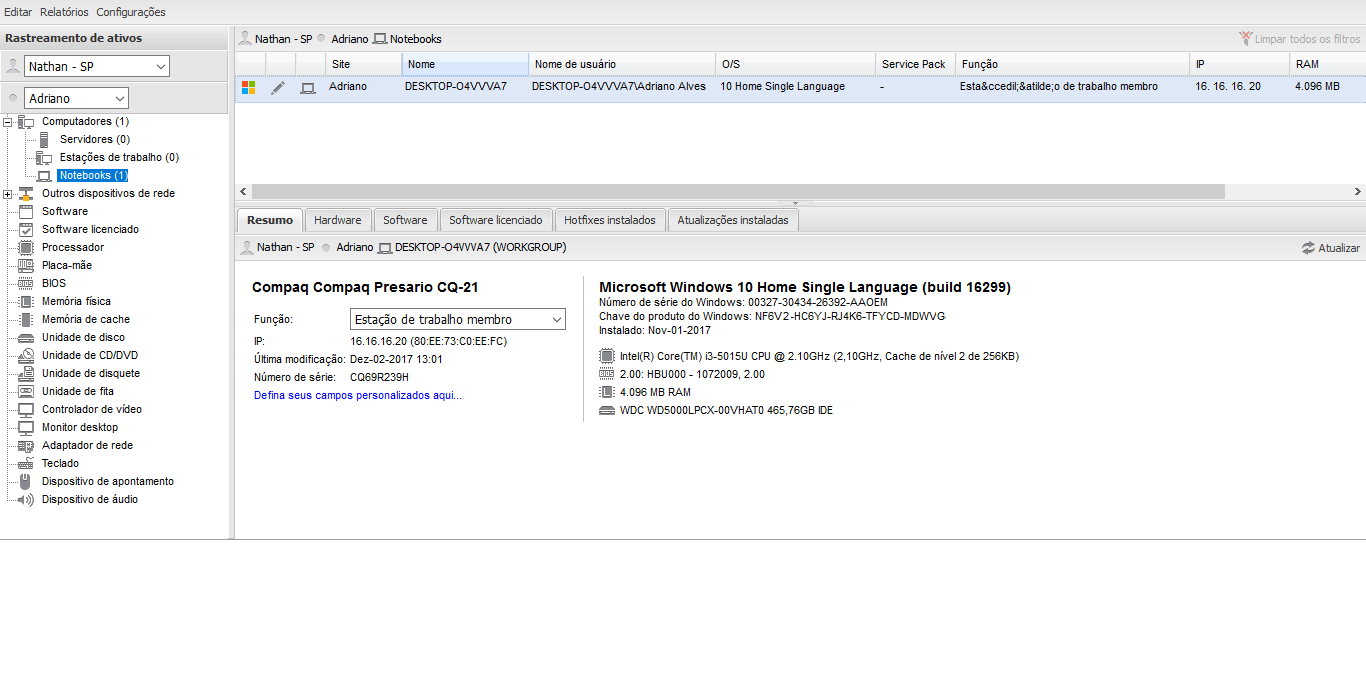Viewport: 1366px width, 690px height.
Task: Open the Nathan - SP dropdown in the sidebar
Action: [x=97, y=66]
